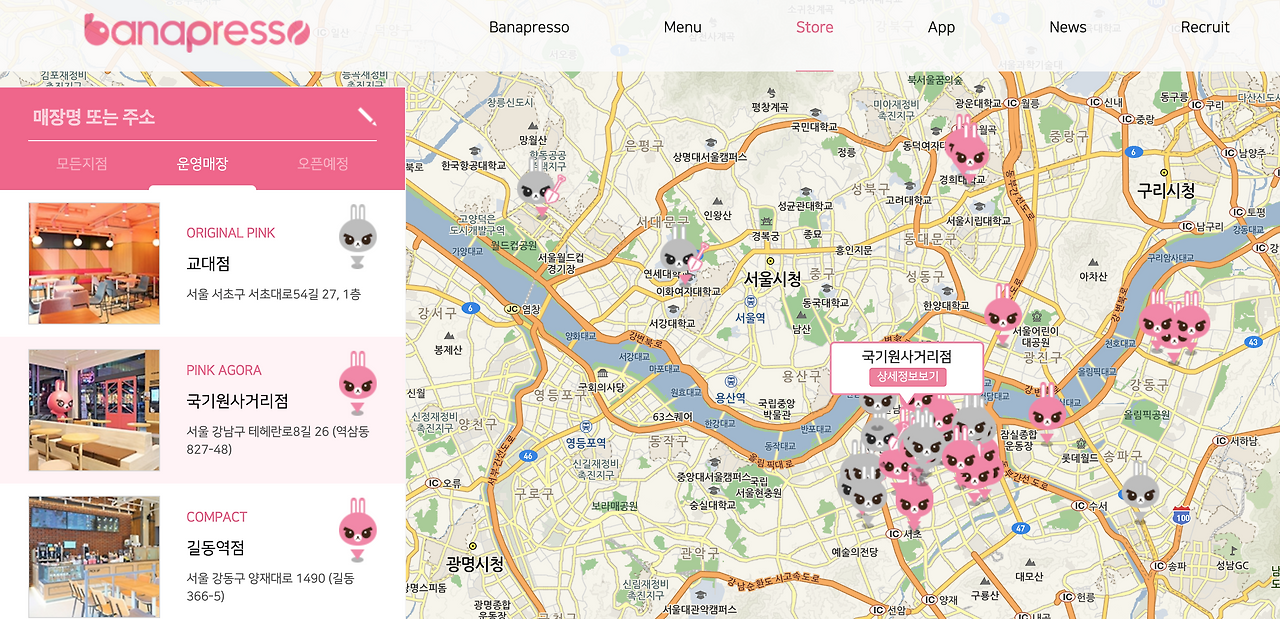1280x619 pixels.
Task: Open the 교대점 store photo thumbnail
Action: (x=94, y=263)
